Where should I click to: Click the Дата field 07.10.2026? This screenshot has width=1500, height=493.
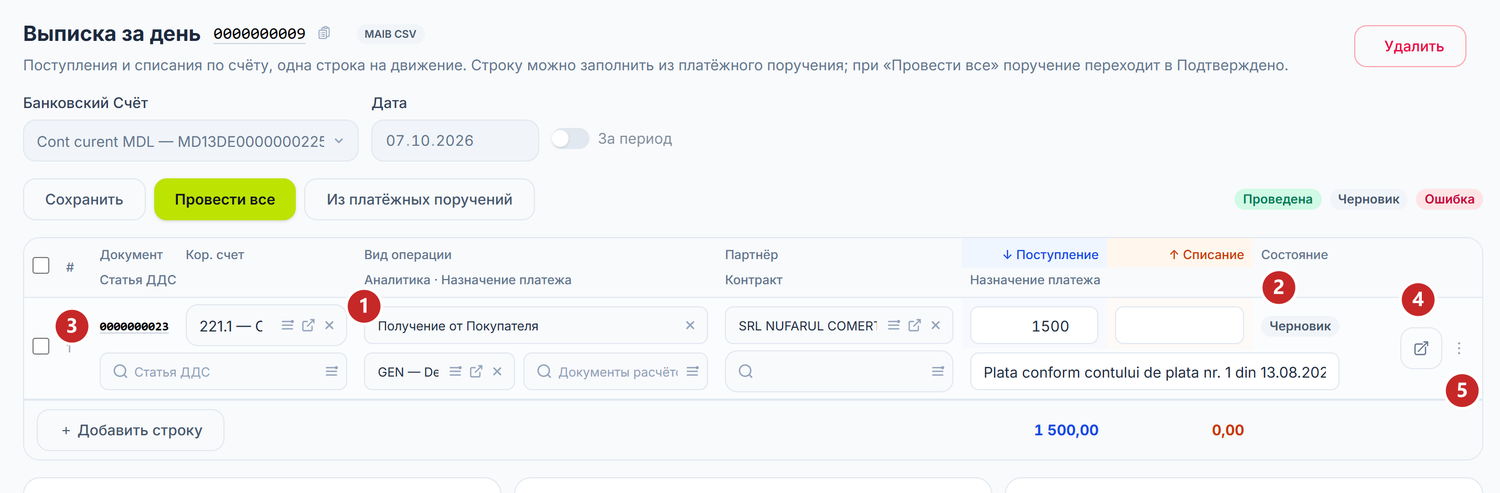tap(455, 141)
